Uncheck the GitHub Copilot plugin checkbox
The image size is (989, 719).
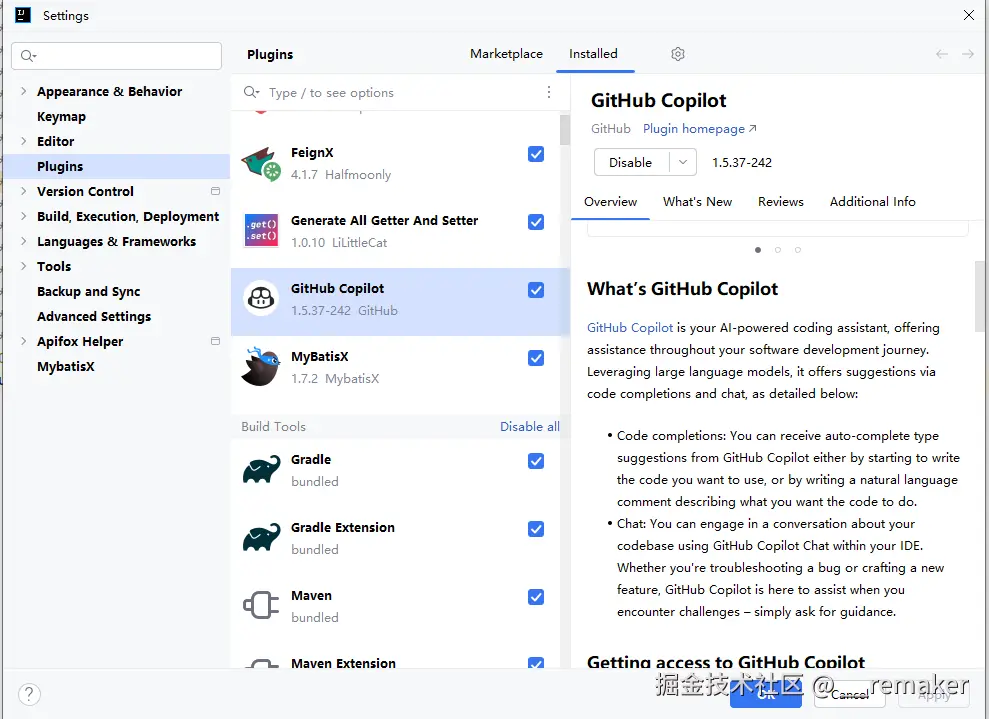point(536,290)
